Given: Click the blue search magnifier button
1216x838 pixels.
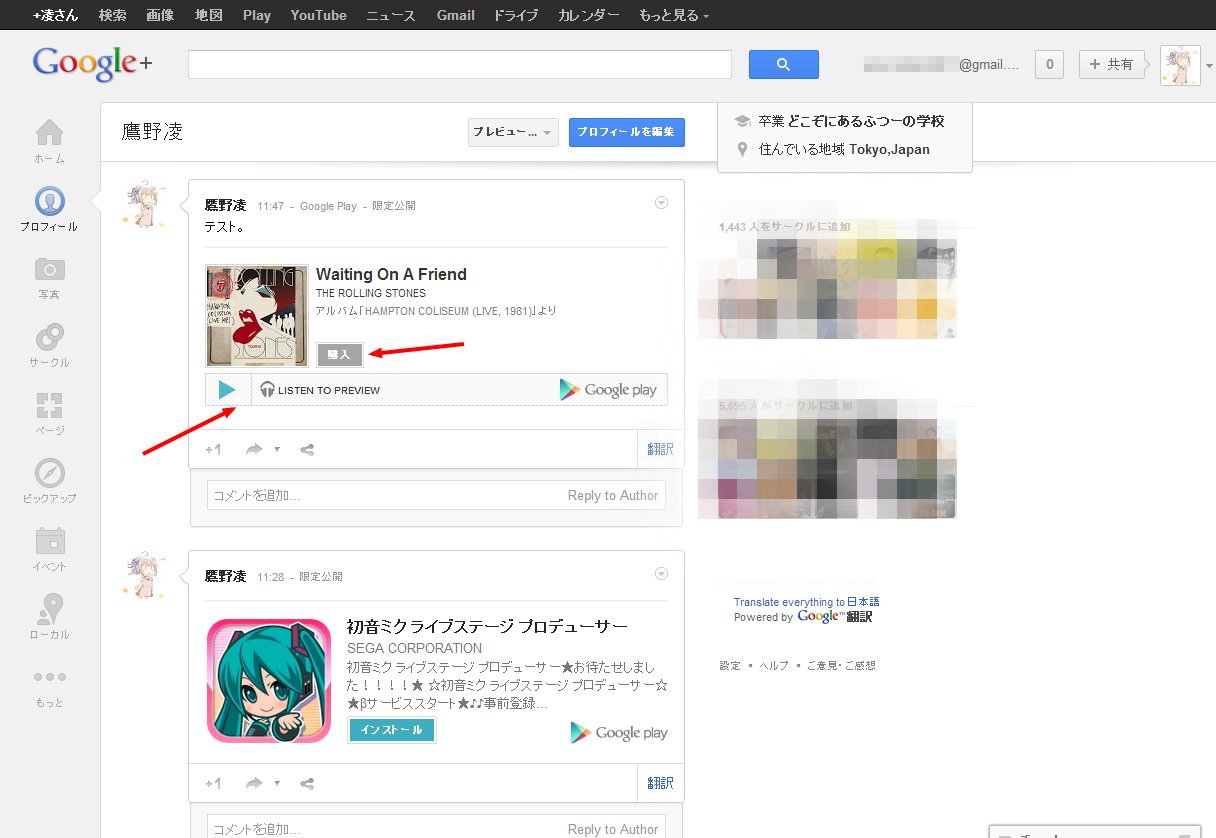Looking at the screenshot, I should tap(783, 65).
